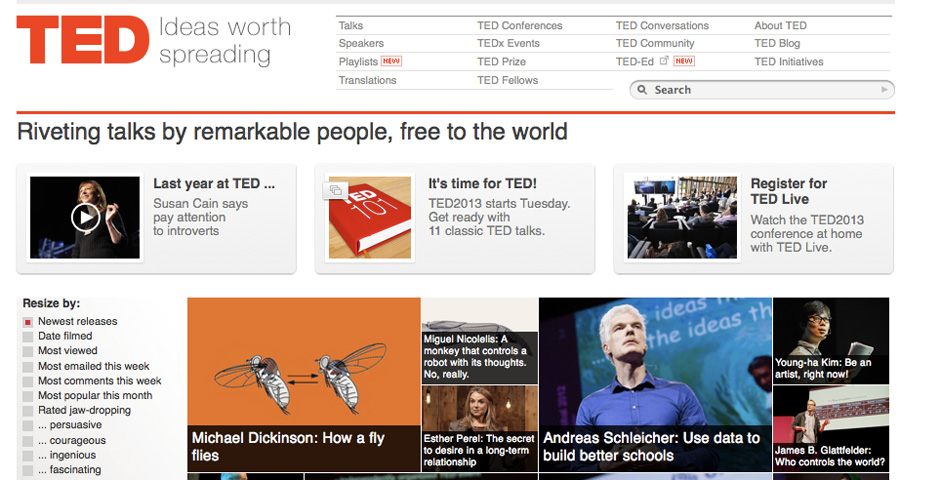Open the TED Fellows page
Viewport: 940px width, 480px height.
[x=507, y=80]
